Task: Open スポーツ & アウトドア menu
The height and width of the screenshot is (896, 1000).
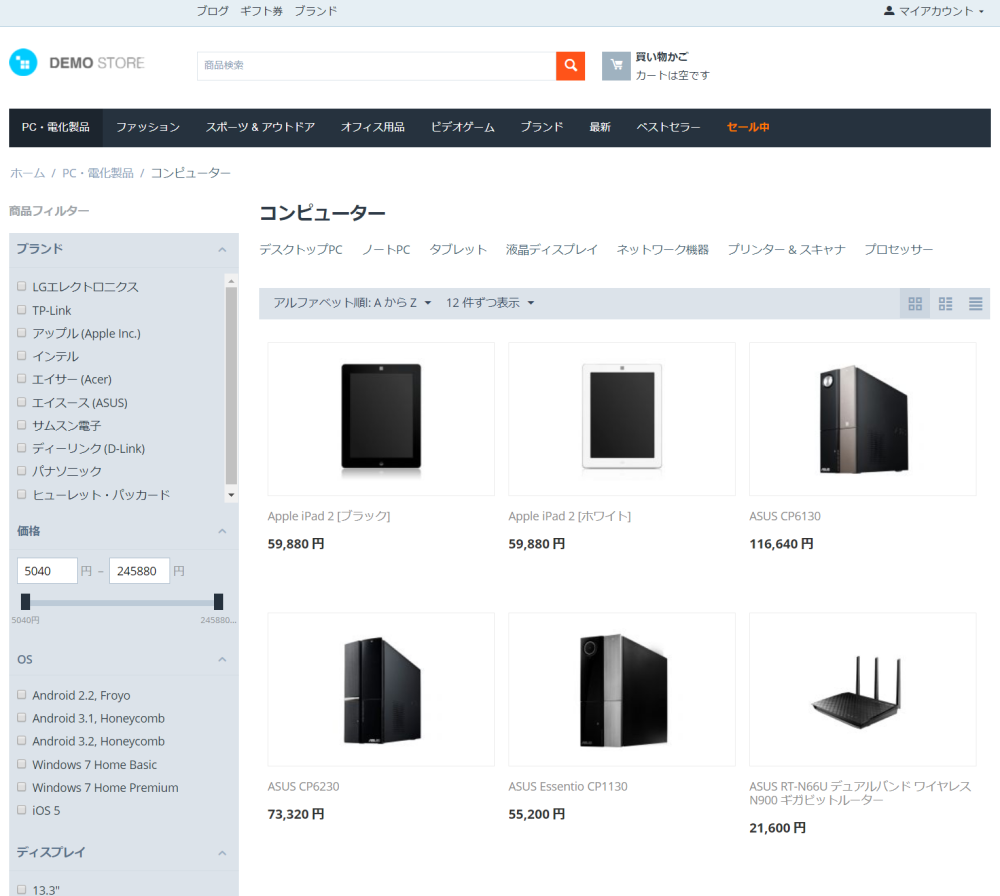Action: pos(260,127)
